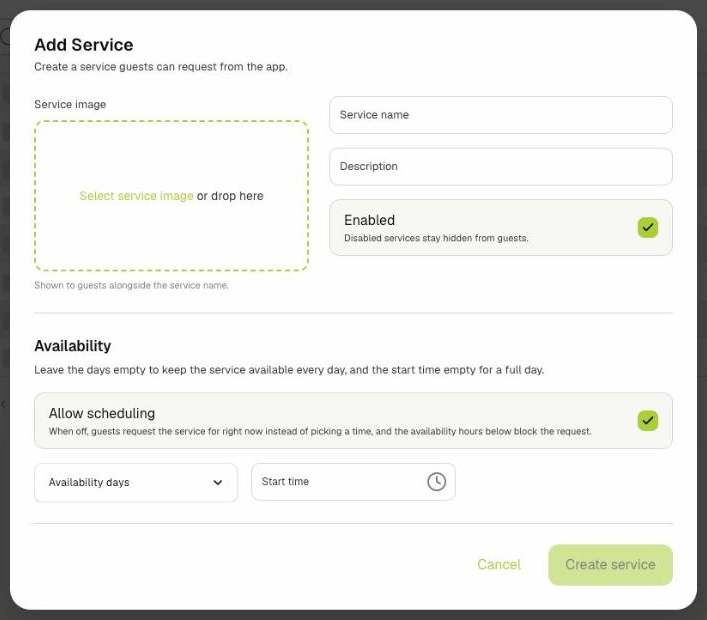Open the Availability days dropdown

point(136,482)
